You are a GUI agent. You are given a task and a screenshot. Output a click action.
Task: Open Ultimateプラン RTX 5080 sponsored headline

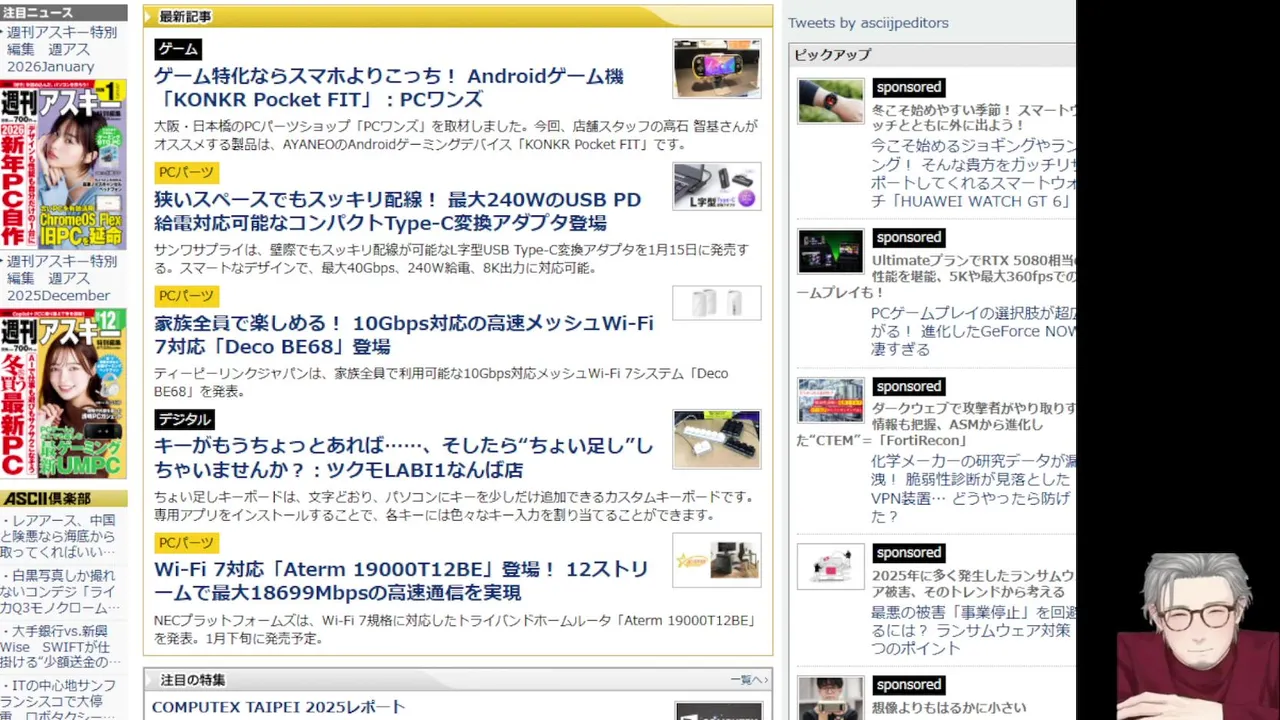936,277
